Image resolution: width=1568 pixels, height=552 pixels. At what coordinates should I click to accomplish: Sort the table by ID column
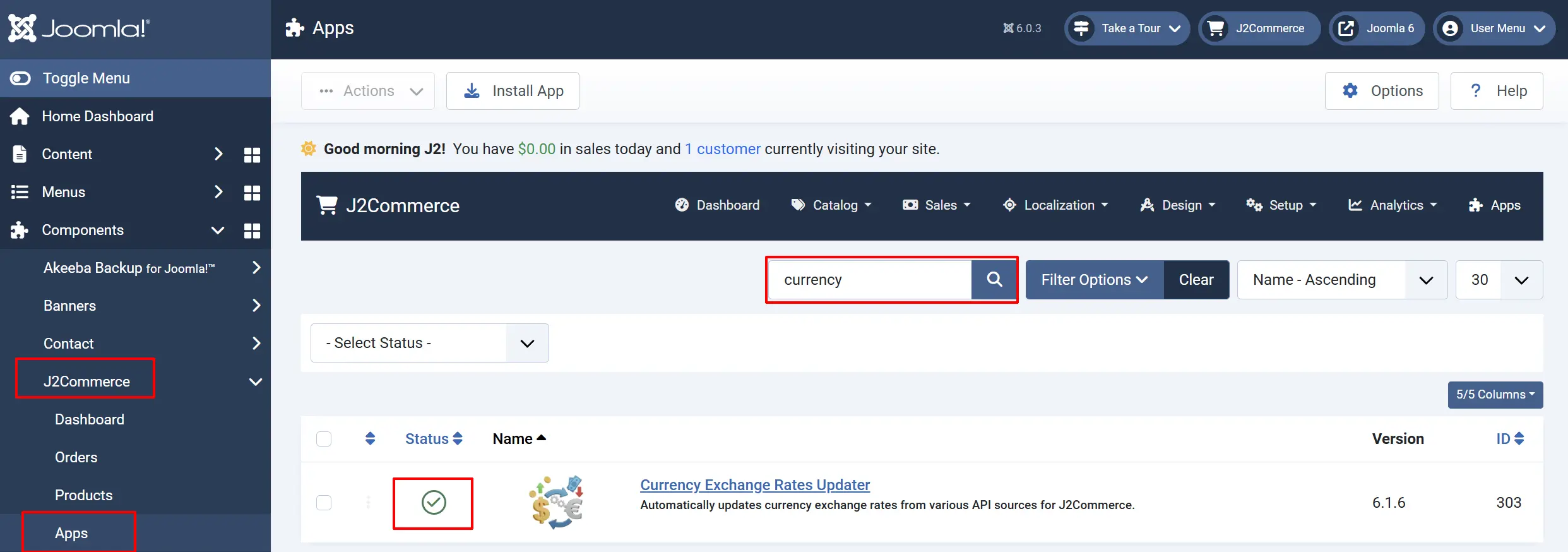coord(1510,439)
